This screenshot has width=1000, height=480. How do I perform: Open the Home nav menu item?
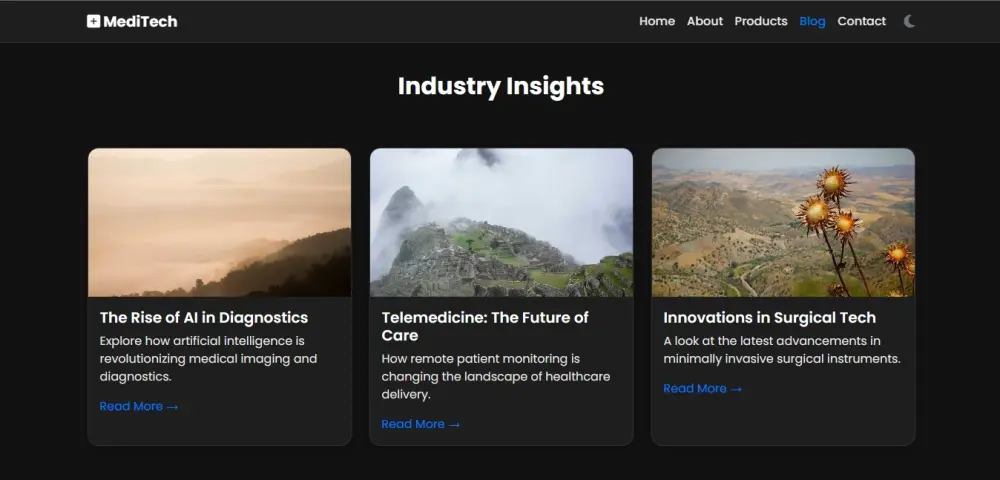657,21
